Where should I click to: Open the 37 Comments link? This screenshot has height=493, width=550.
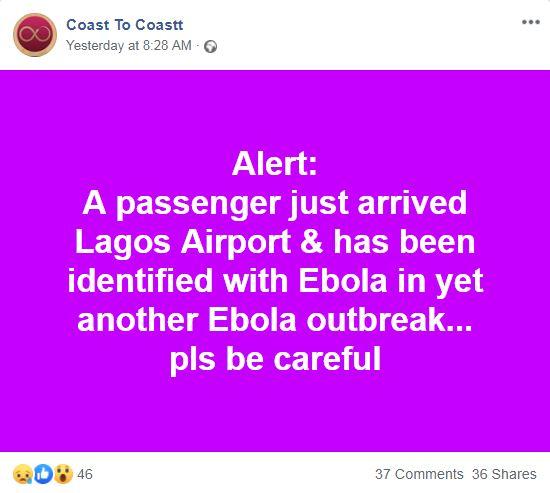pyautogui.click(x=419, y=474)
